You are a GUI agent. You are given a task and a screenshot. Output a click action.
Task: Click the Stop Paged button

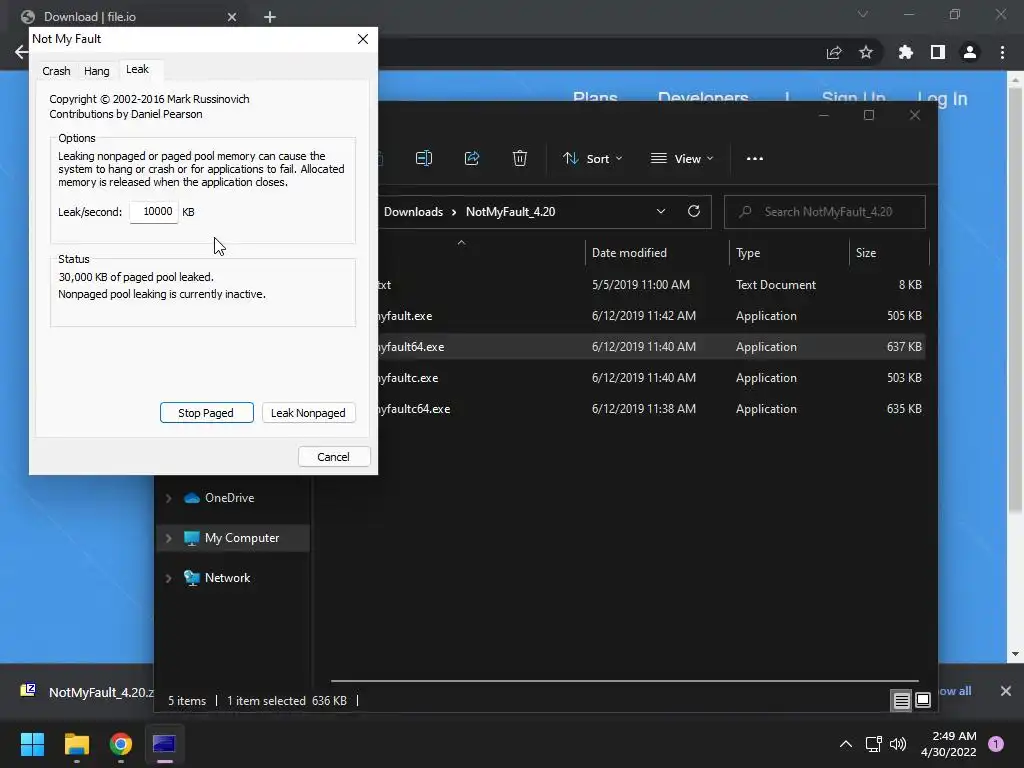pyautogui.click(x=206, y=413)
